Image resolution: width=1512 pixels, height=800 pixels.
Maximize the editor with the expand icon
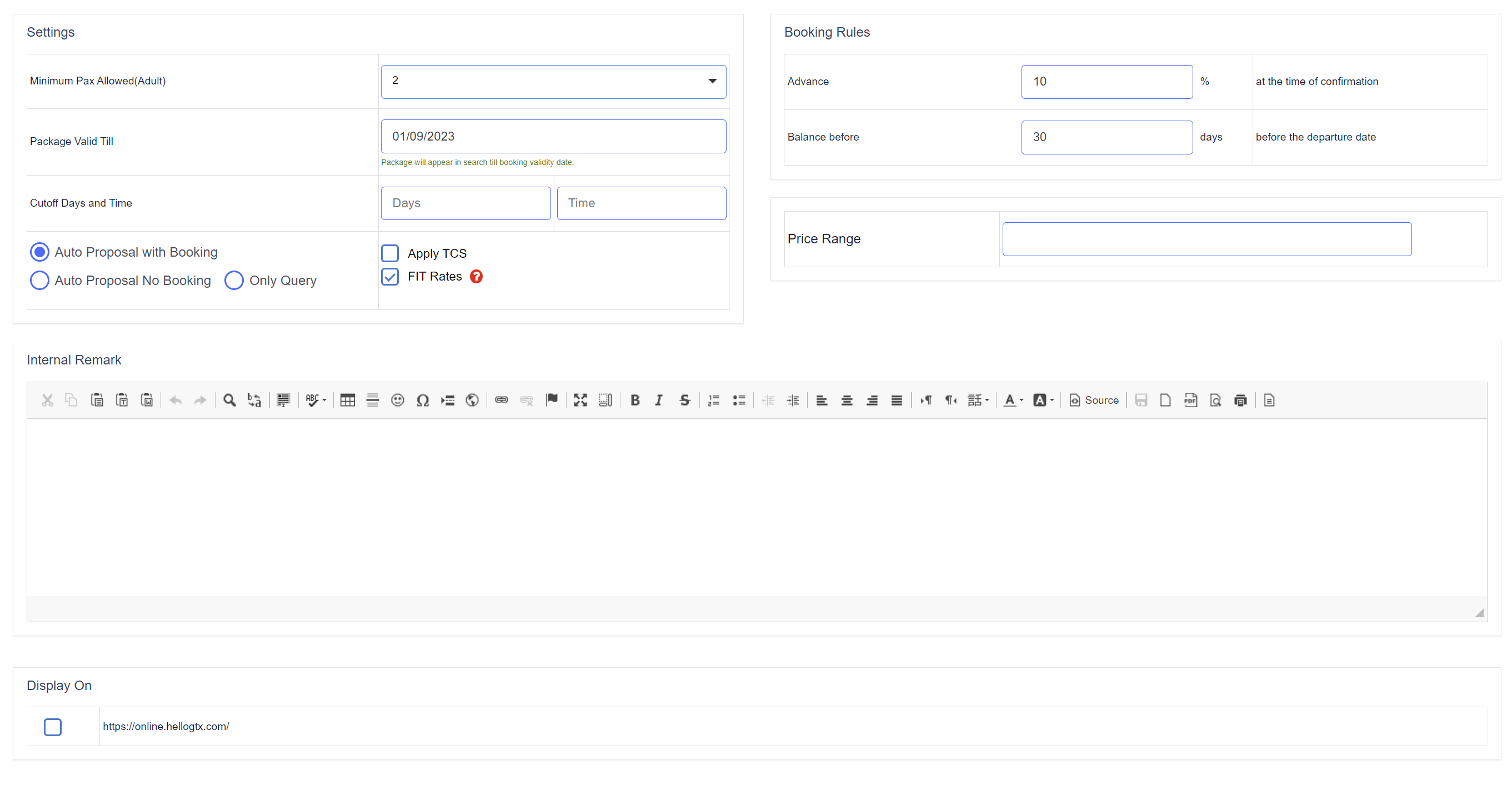[580, 401]
